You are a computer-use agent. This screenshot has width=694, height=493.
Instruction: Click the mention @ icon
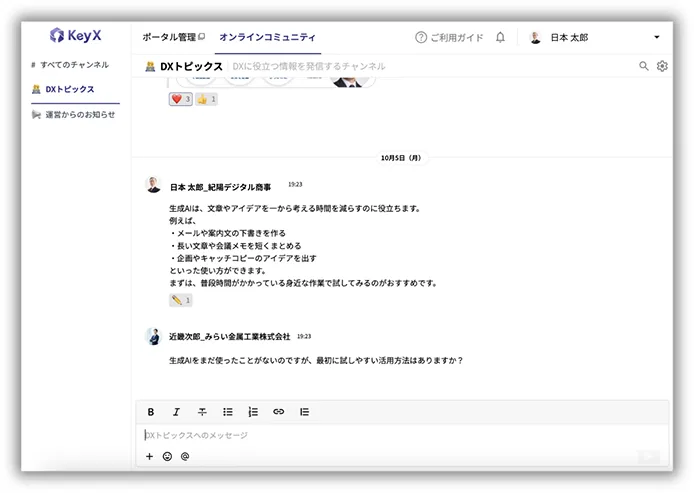pyautogui.click(x=185, y=456)
